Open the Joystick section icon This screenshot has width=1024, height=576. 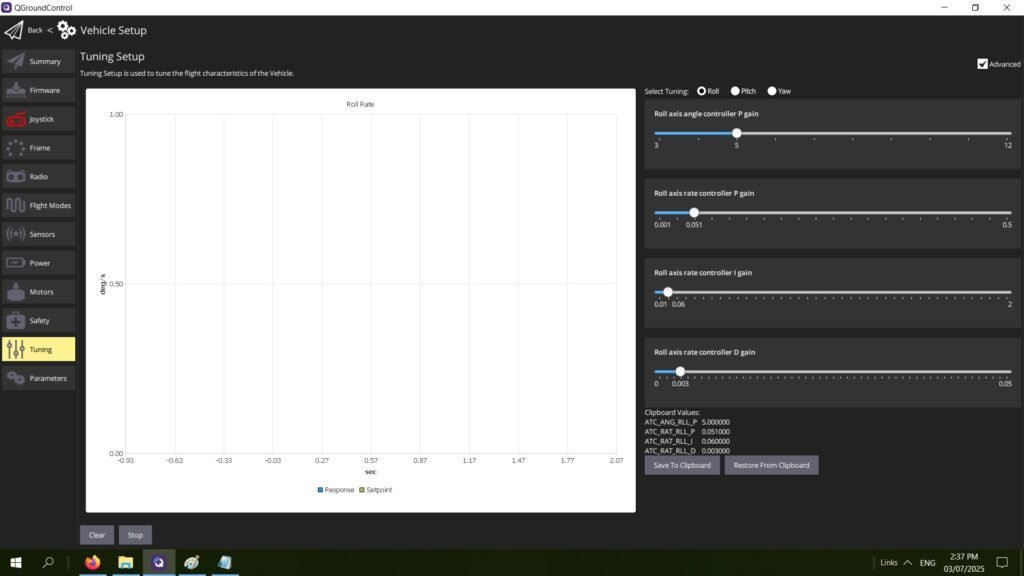click(16, 119)
